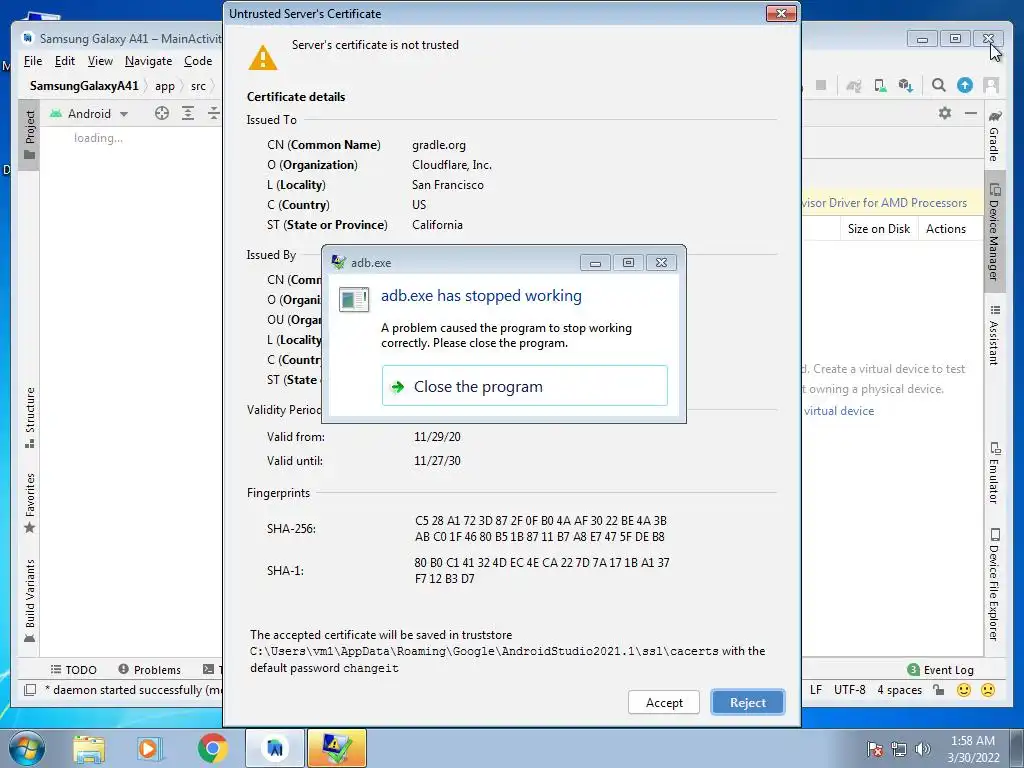Screen dimensions: 1024x768
Task: Click the Expand All icon in the Project panel
Action: click(188, 113)
